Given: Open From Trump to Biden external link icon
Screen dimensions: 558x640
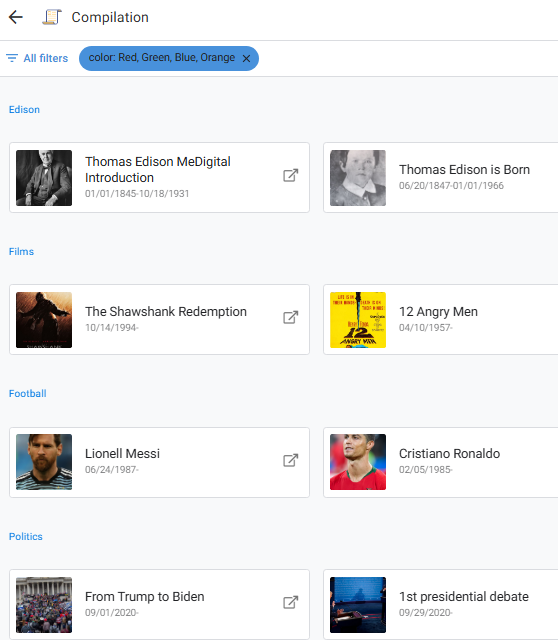Looking at the screenshot, I should 291,602.
